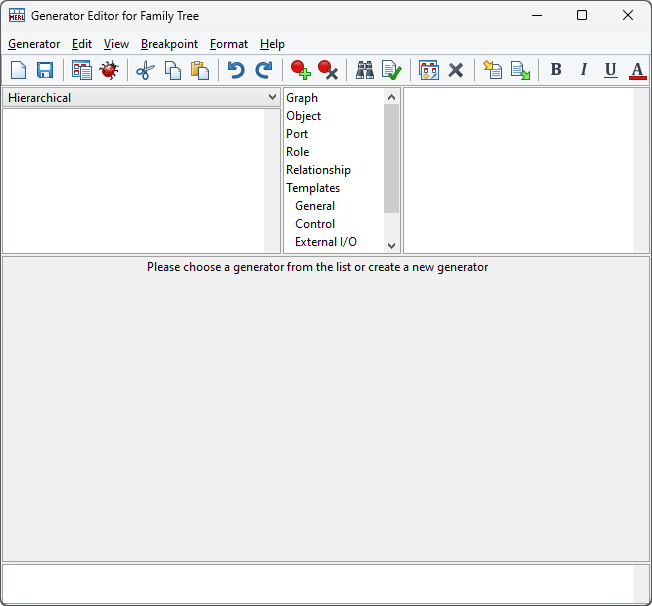This screenshot has width=652, height=606.
Task: Click the generate report icon beside Save
Action: tap(82, 70)
